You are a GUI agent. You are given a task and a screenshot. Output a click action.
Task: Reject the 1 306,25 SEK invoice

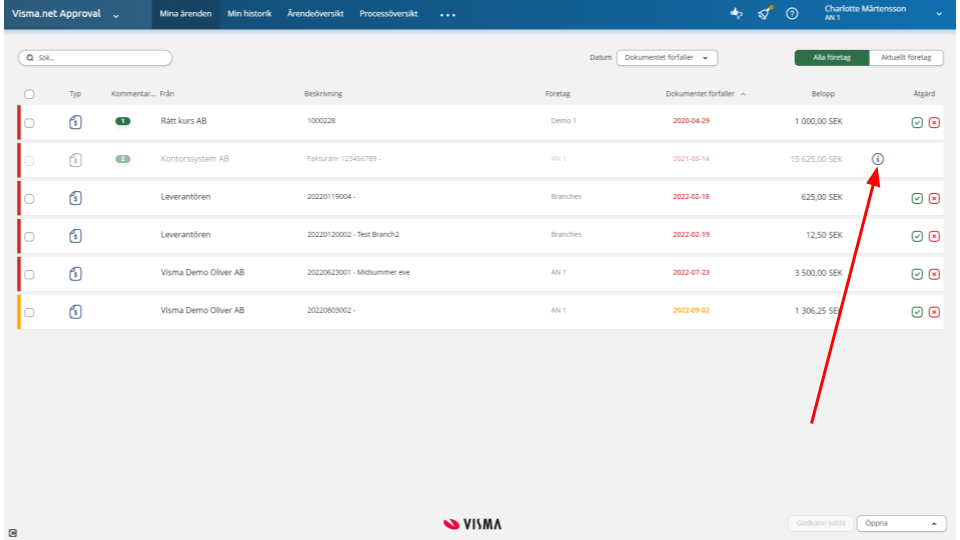934,312
